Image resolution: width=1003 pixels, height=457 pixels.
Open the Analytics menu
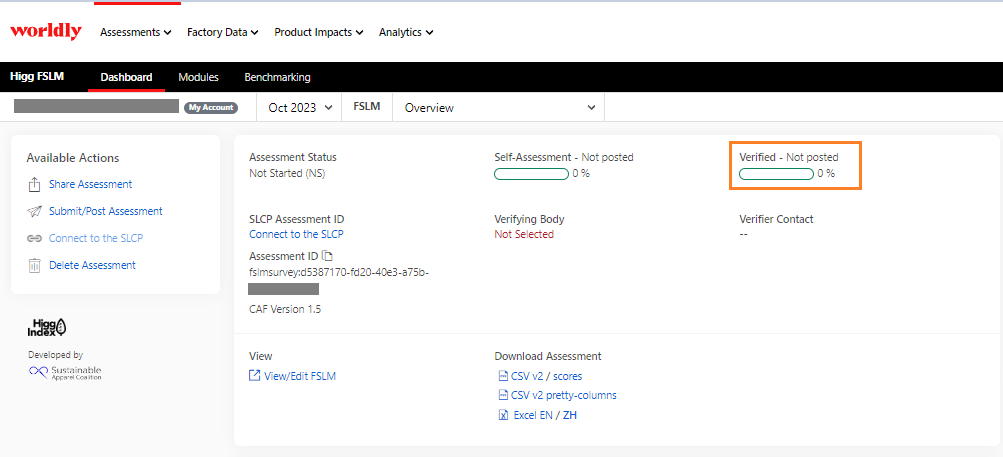point(405,32)
